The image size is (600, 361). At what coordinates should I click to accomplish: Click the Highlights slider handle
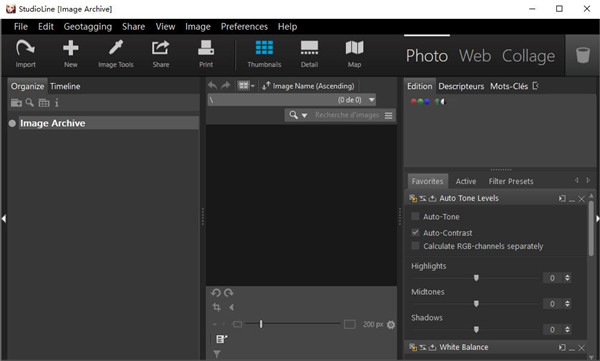(476, 278)
